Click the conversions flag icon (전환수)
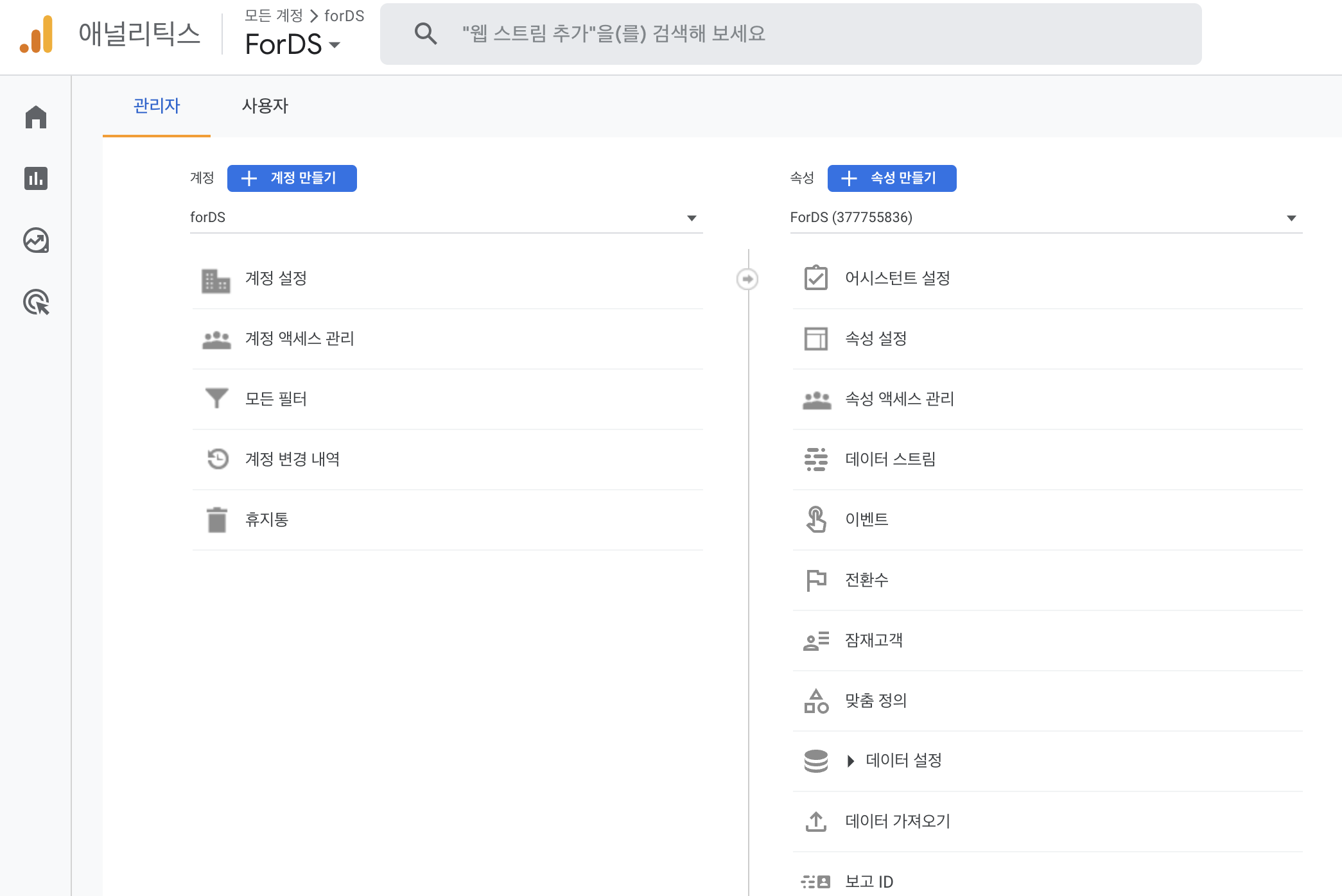Screen dimensions: 1342x896 pos(816,580)
